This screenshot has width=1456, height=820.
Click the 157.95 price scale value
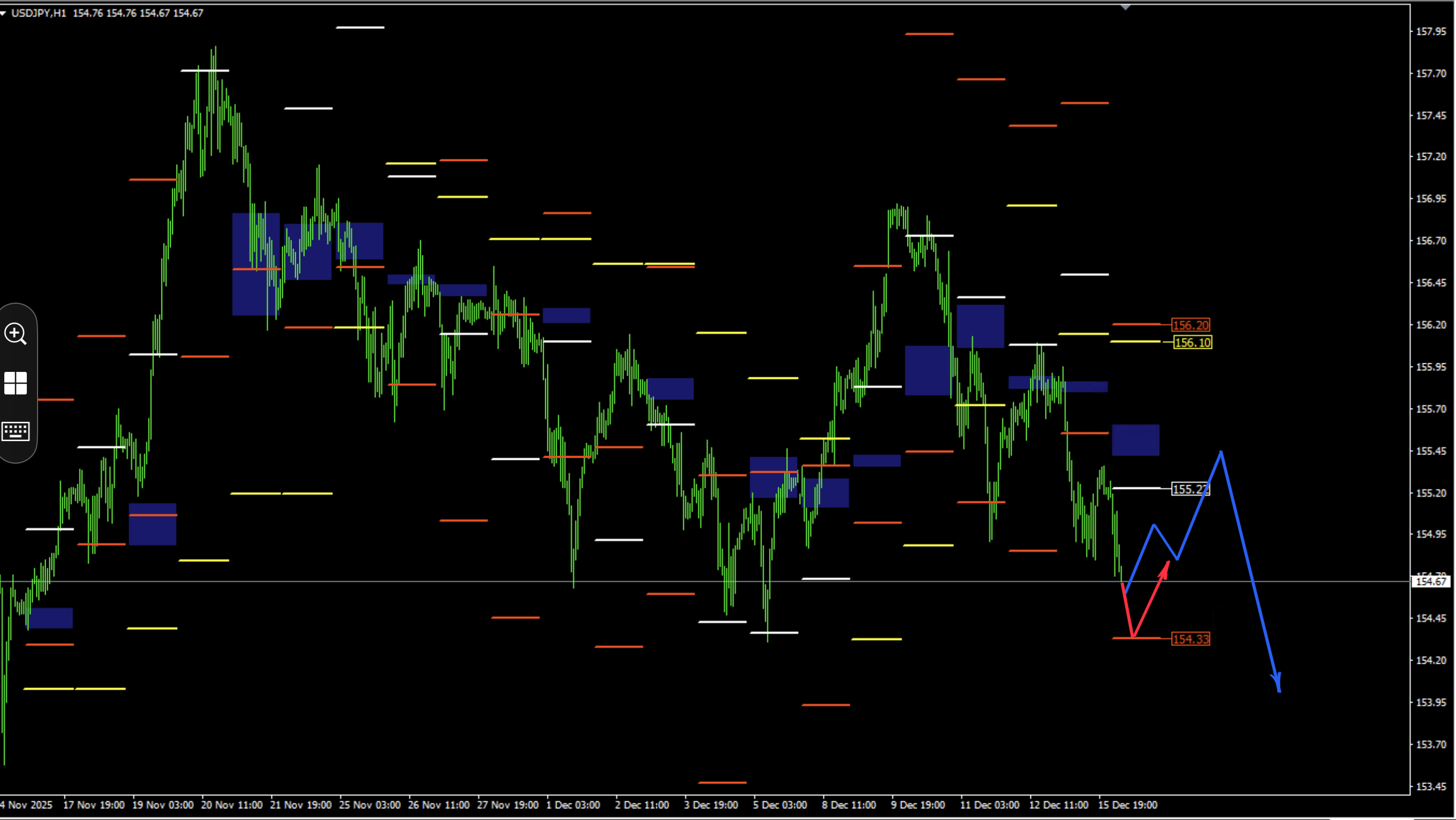click(x=1431, y=32)
